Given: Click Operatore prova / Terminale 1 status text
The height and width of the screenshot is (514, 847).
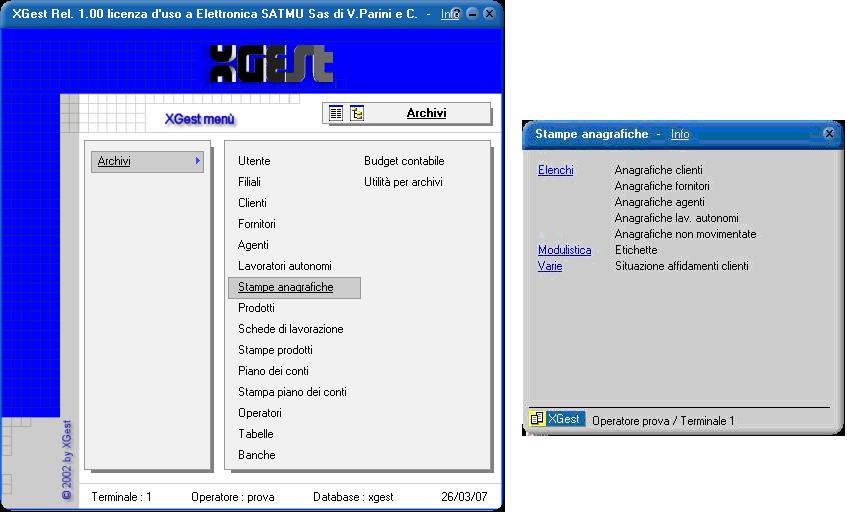Looking at the screenshot, I should (x=663, y=421).
